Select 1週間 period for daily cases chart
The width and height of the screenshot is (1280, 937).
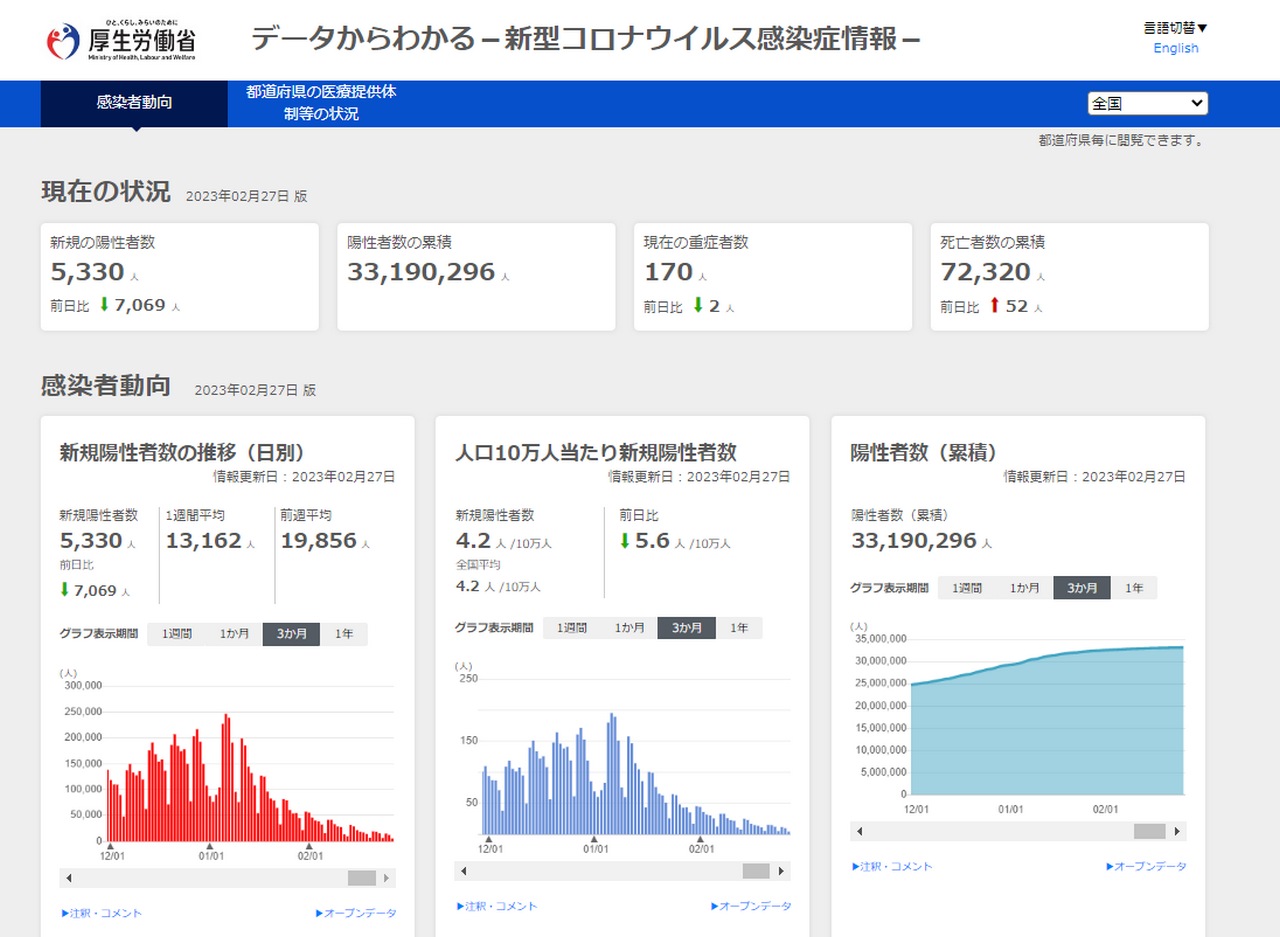176,634
